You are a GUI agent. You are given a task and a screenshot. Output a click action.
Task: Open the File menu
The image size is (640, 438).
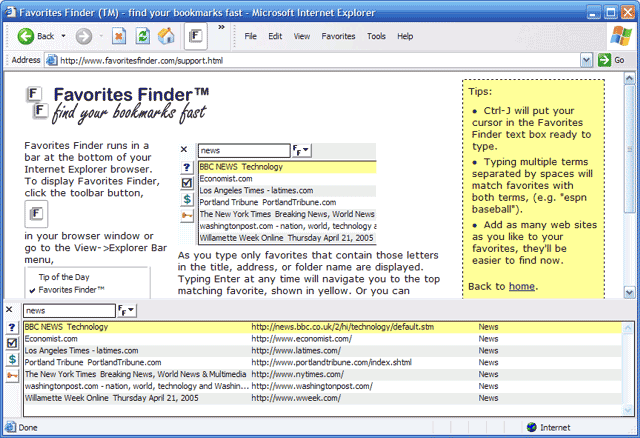pyautogui.click(x=251, y=36)
